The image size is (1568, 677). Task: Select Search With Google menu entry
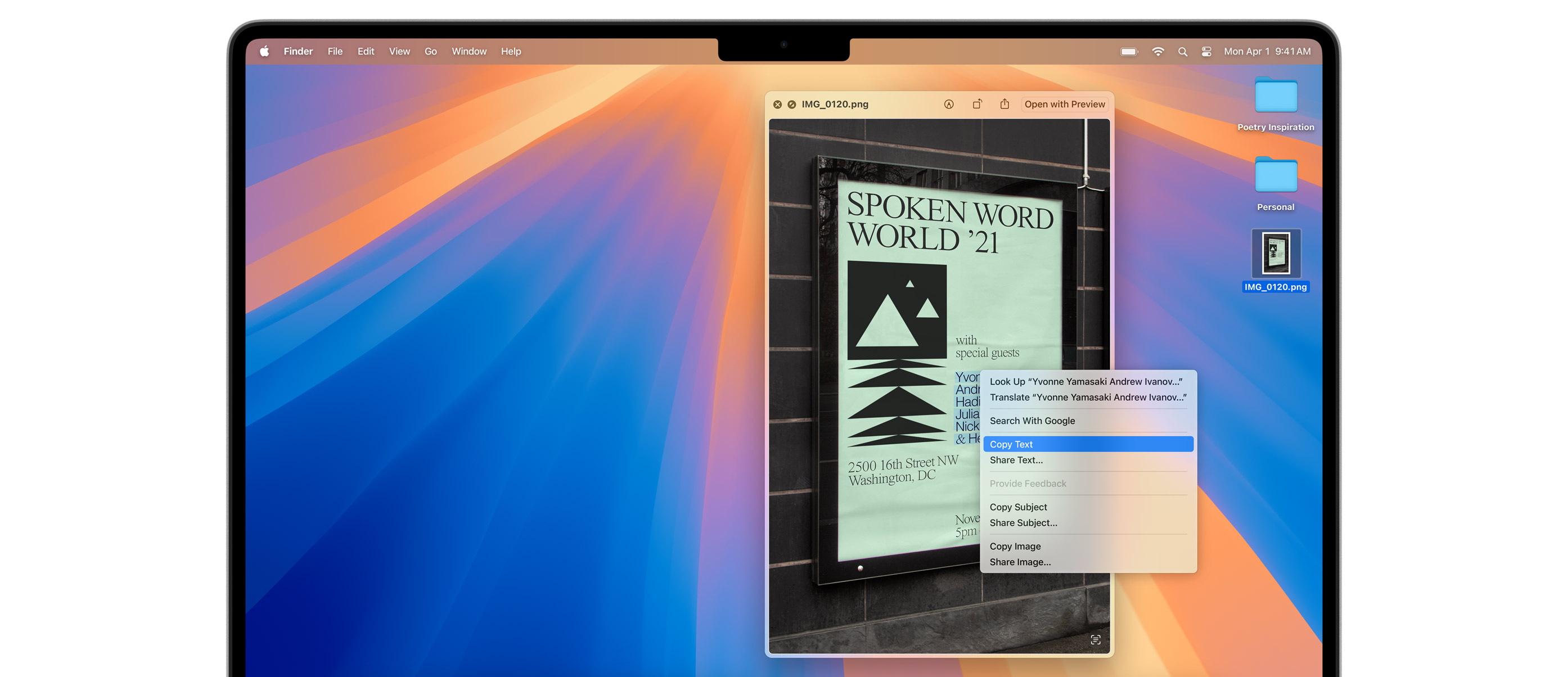coord(1031,421)
